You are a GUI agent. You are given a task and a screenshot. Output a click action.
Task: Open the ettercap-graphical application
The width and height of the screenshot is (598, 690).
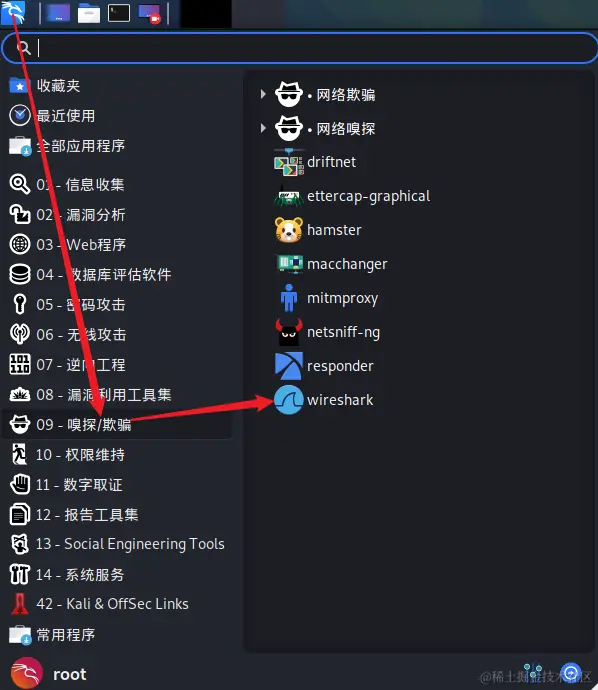tap(352, 196)
